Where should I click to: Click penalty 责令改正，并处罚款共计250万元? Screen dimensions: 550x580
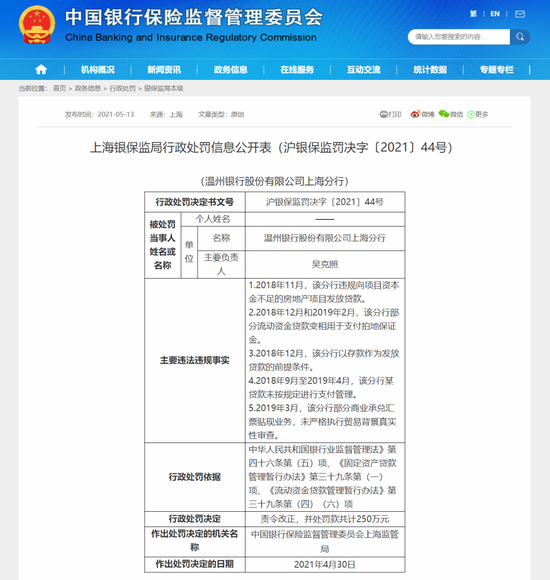coord(325,519)
